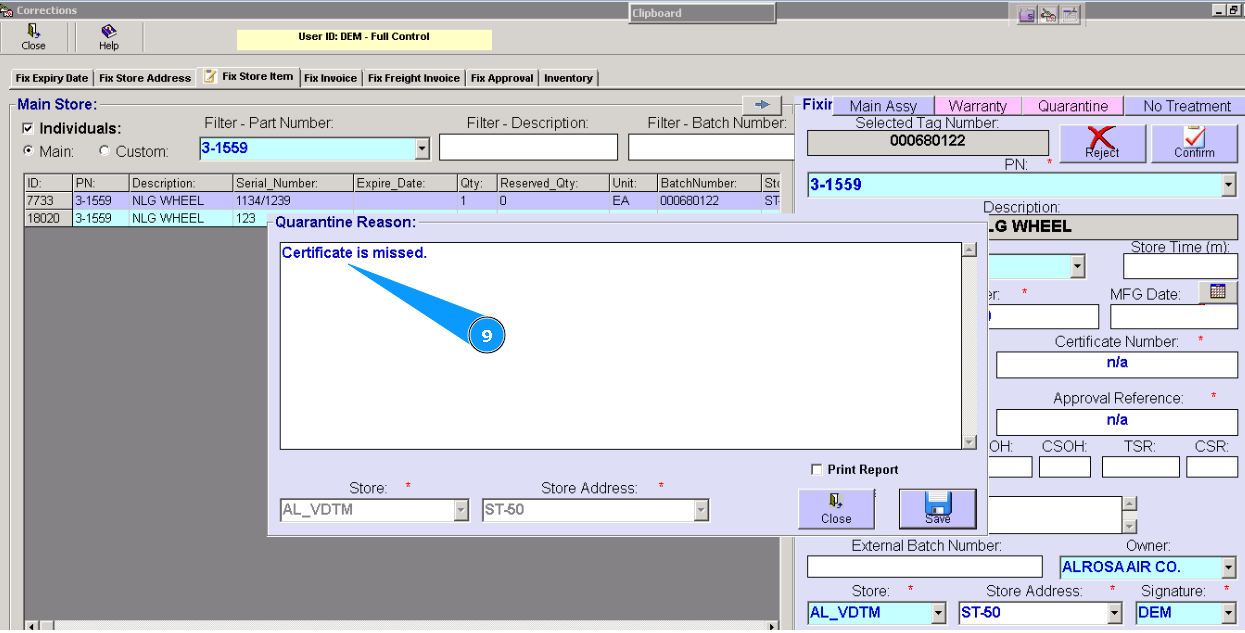Viewport: 1245px width, 633px height.
Task: Click the red X Reject button
Action: click(x=1102, y=143)
